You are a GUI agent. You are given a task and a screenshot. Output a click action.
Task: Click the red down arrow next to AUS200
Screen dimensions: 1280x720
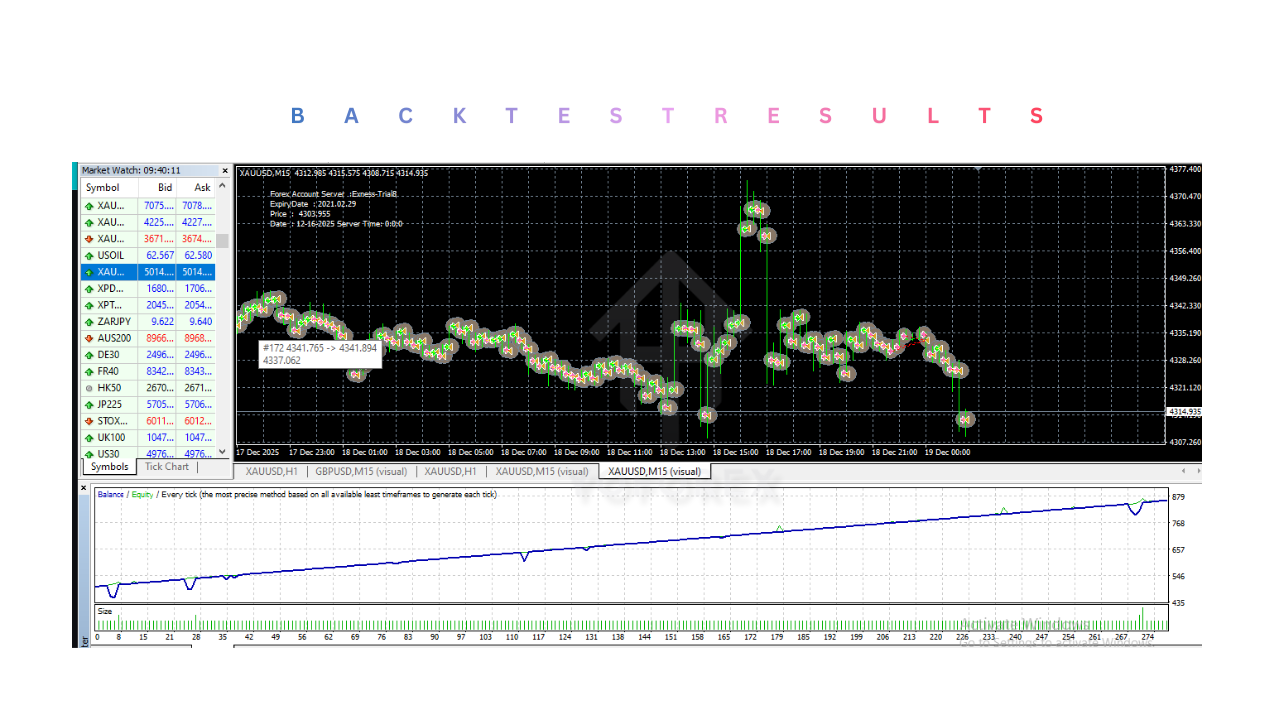(x=89, y=338)
